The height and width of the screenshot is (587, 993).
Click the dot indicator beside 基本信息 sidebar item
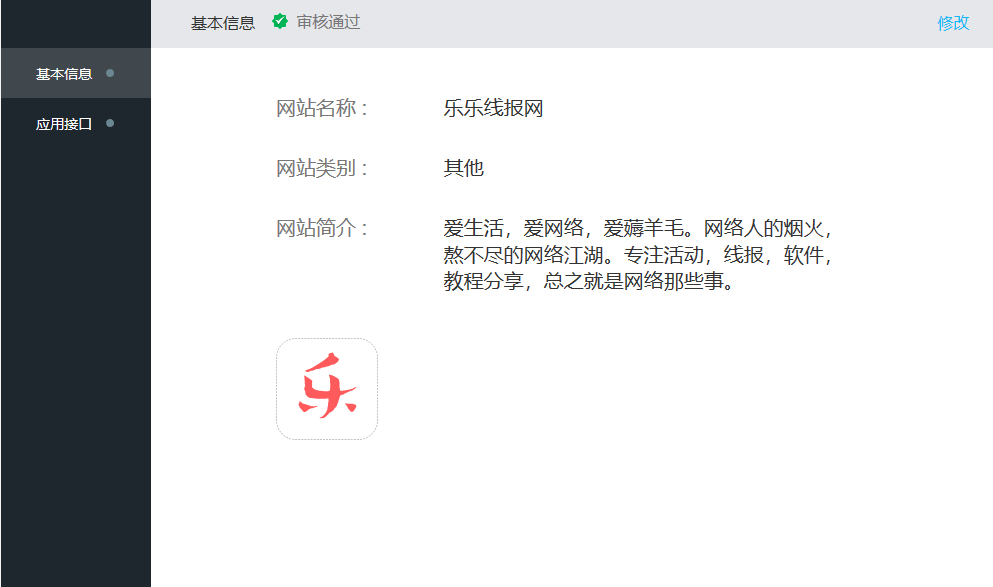coord(110,73)
